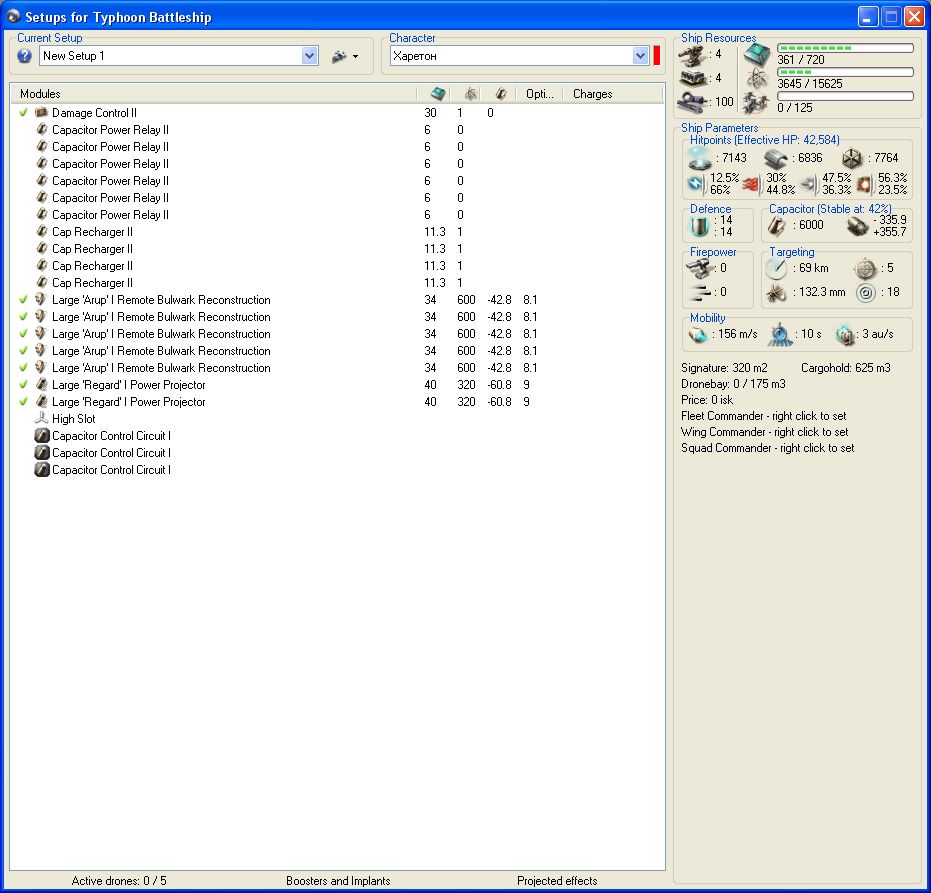This screenshot has width=931, height=893.
Task: Click the structure hitpoints icon showing 7764
Action: pos(852,159)
